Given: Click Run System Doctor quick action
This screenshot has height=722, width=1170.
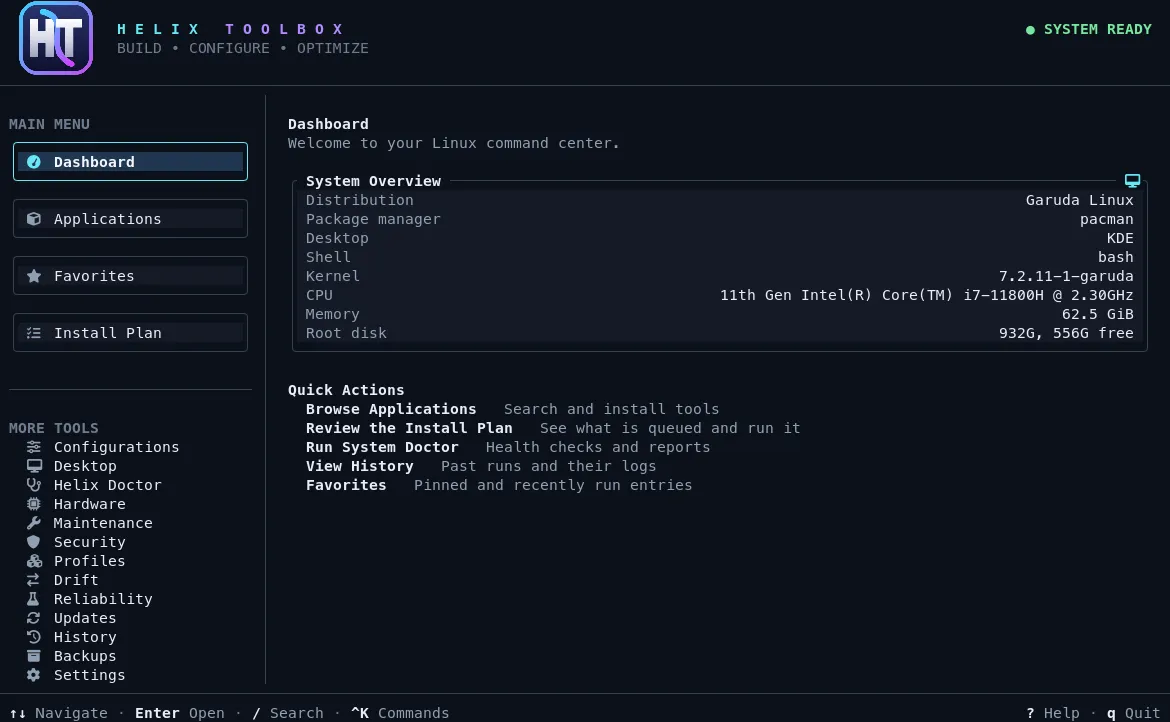Looking at the screenshot, I should click(382, 447).
